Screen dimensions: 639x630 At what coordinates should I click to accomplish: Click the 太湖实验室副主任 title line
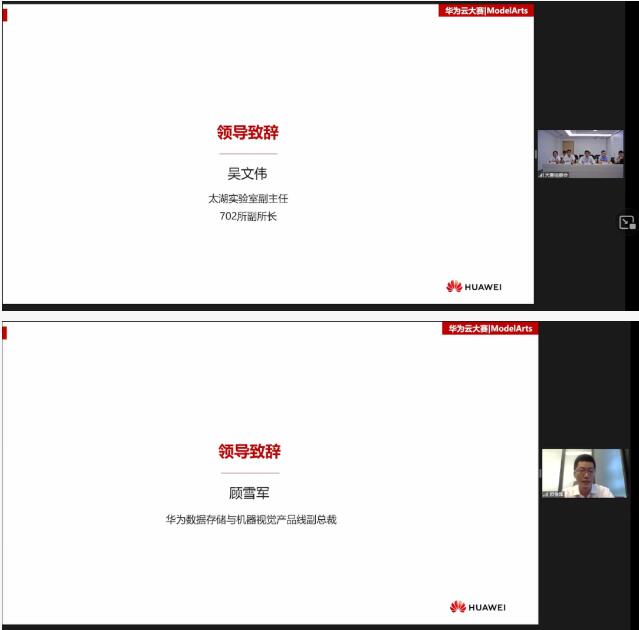tap(248, 198)
